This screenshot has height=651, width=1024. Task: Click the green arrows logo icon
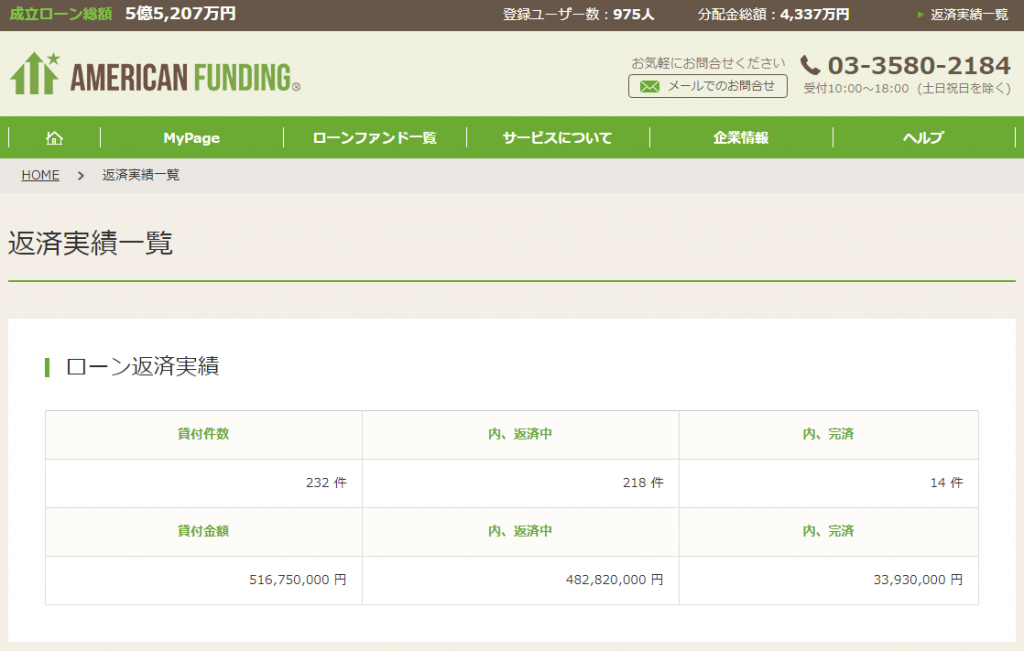[x=35, y=73]
